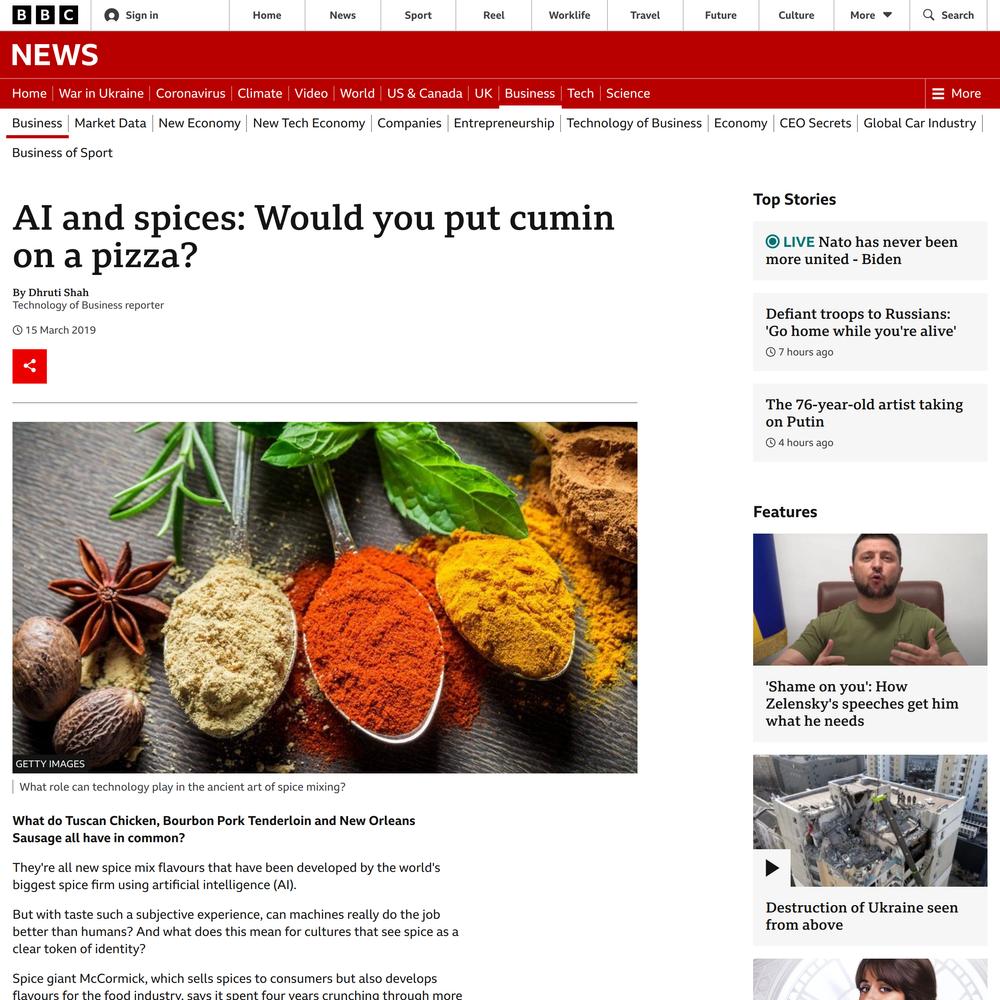Click the LIVE indicator icon
Viewport: 1000px width, 1000px height.
tap(772, 242)
